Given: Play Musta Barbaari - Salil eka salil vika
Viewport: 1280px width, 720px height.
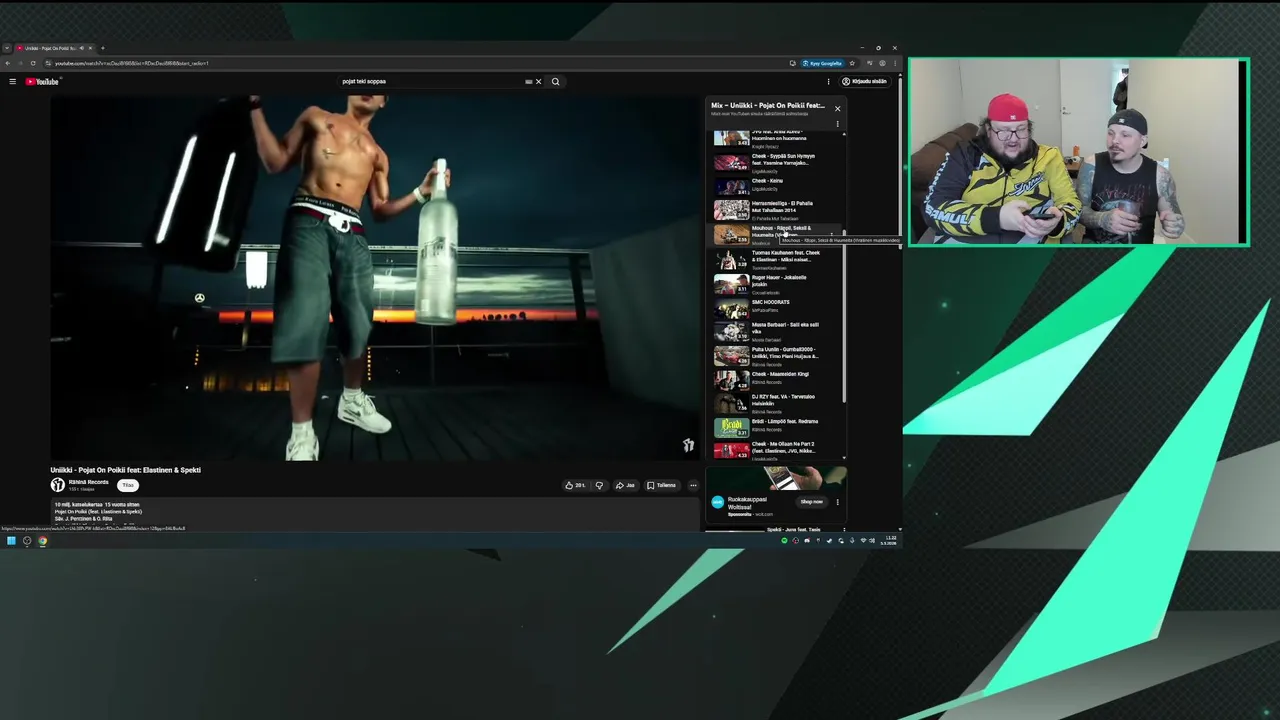Looking at the screenshot, I should (x=775, y=332).
